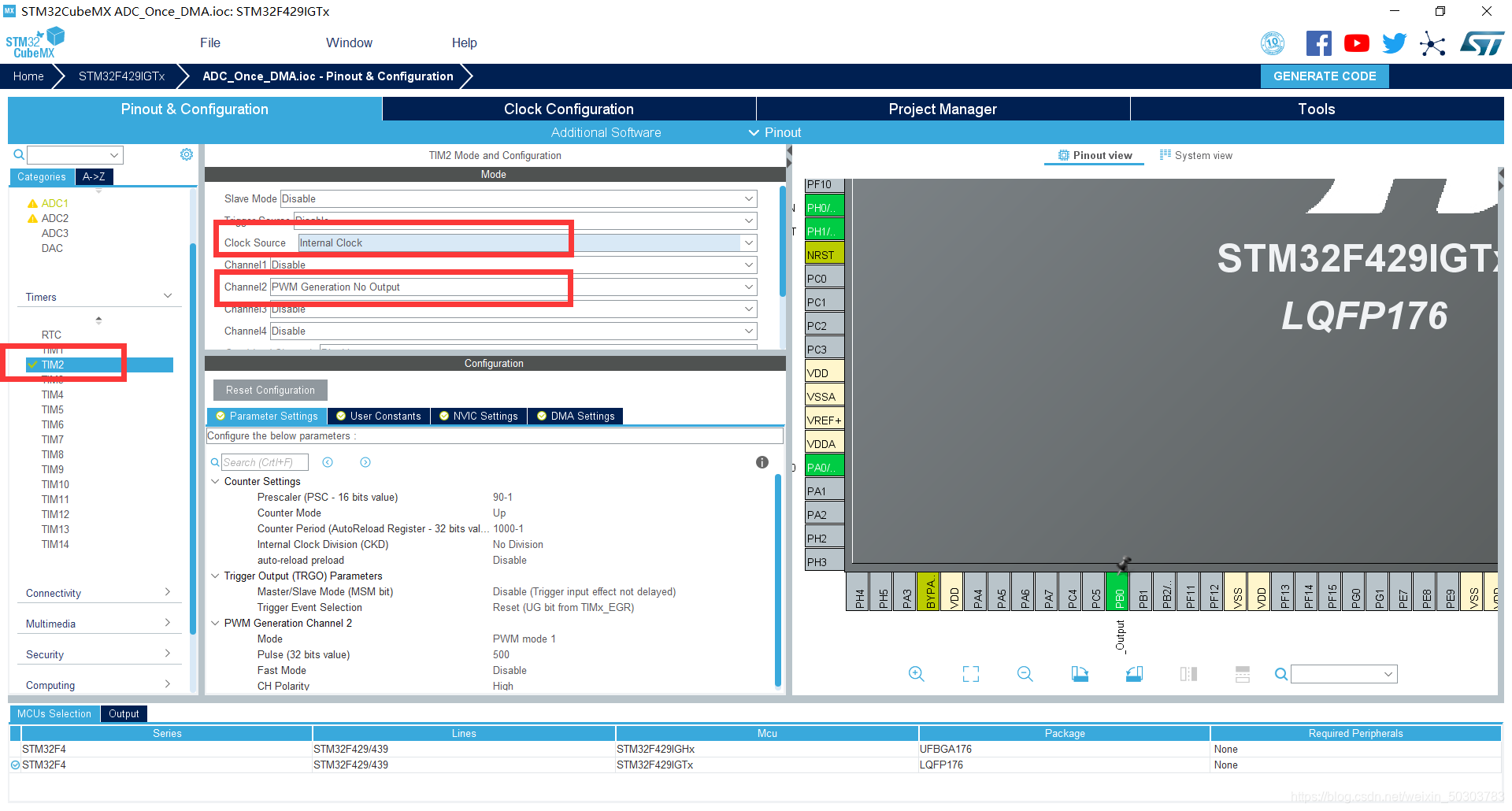
Task: Expand the Security category
Action: pyautogui.click(x=168, y=654)
